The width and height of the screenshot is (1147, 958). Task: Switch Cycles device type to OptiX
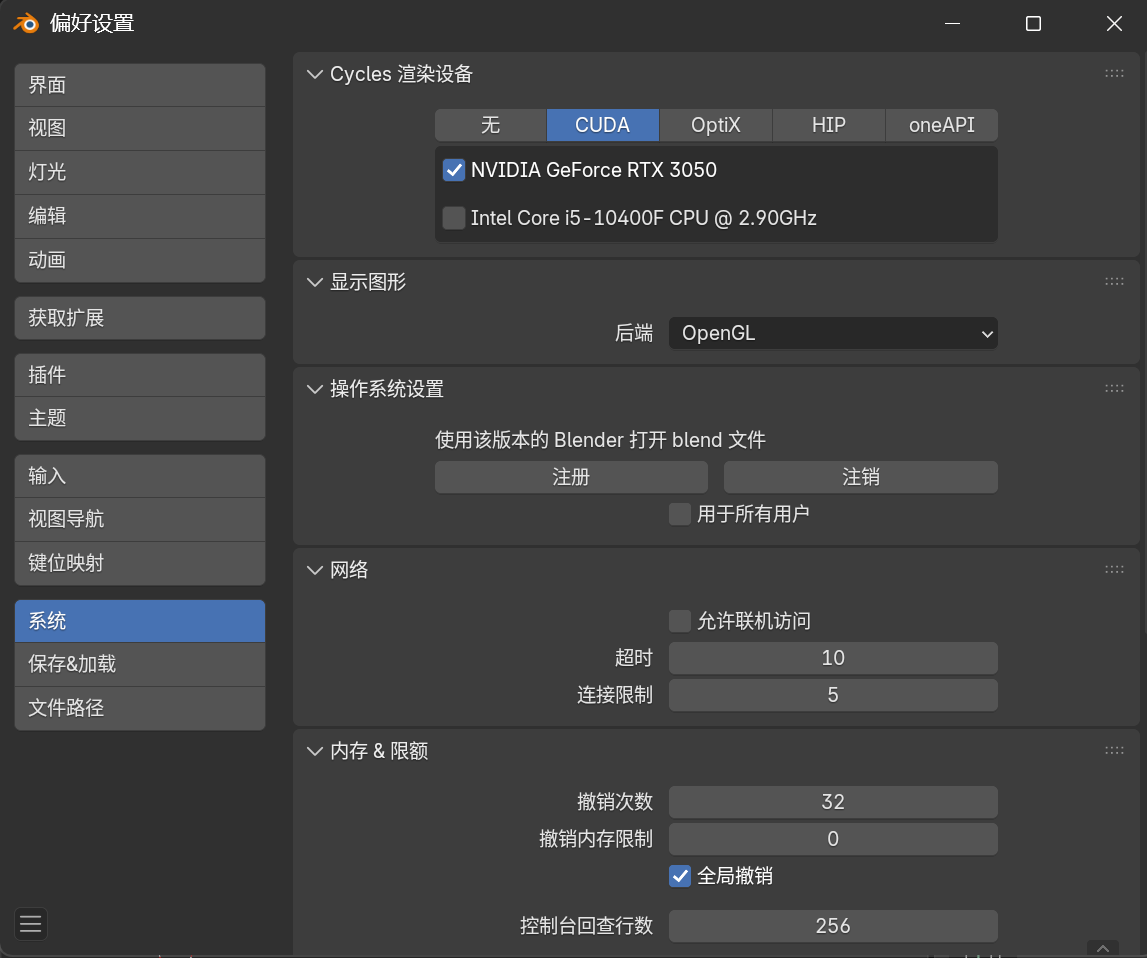tap(715, 125)
